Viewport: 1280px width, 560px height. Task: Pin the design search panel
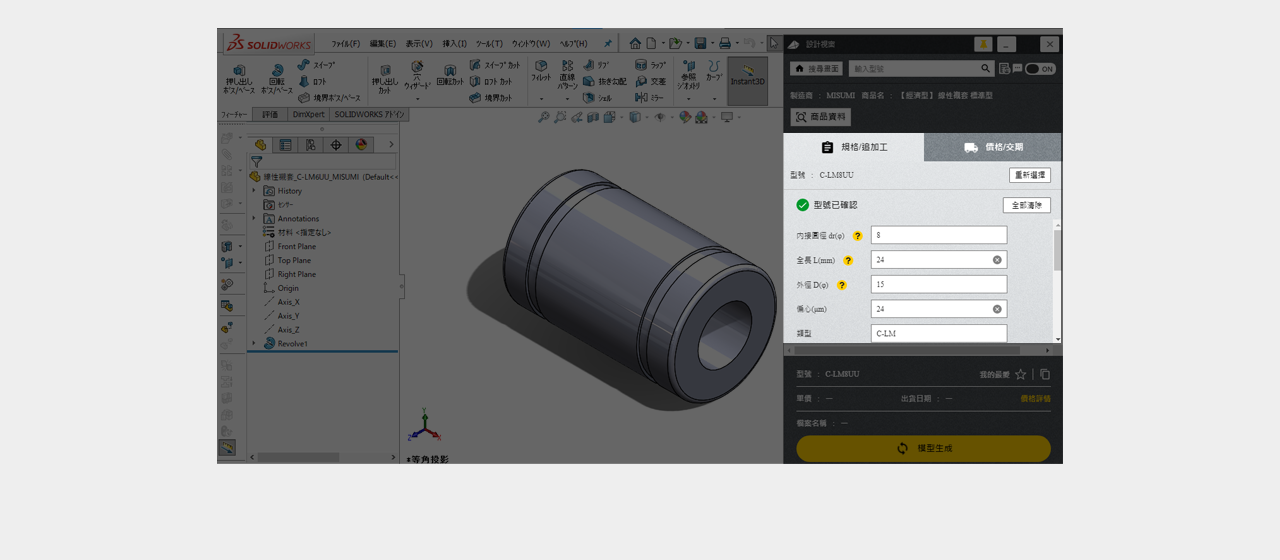pos(983,44)
